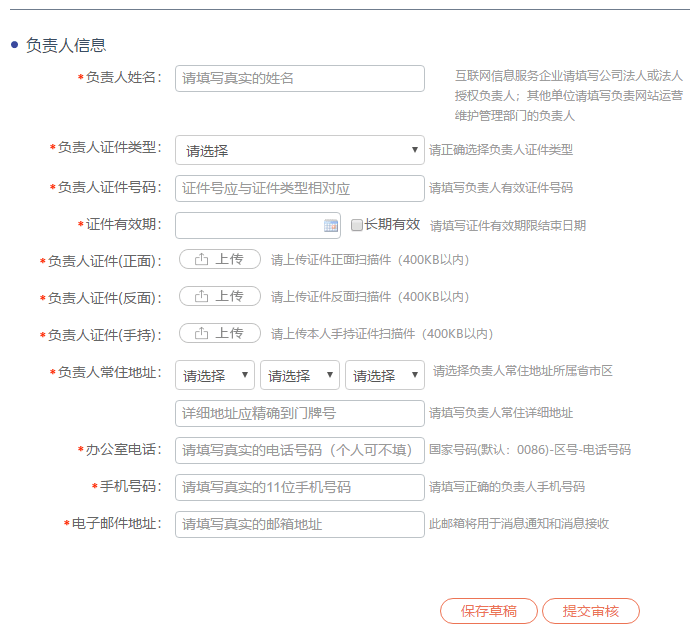Click upload icon for 负责人证件(手持)
This screenshot has width=700, height=636.
pos(202,333)
